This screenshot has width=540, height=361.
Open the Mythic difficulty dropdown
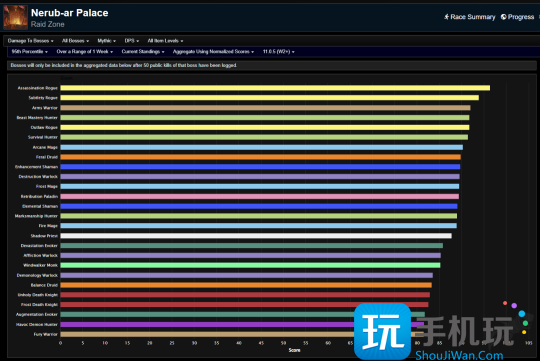click(x=106, y=41)
